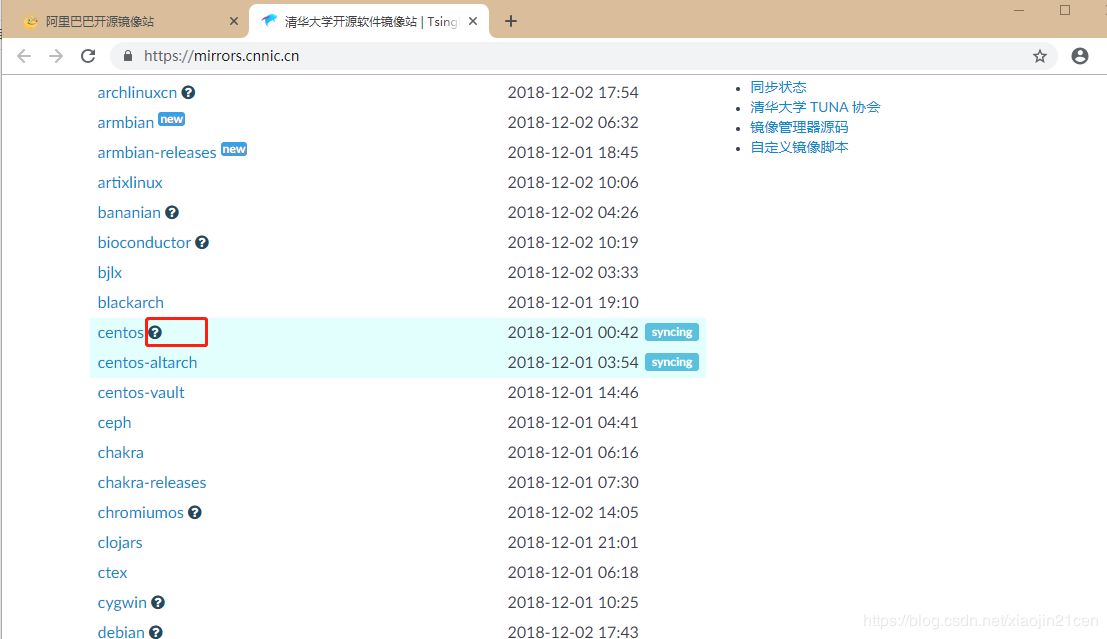This screenshot has width=1107, height=639.
Task: Open the user profile avatar icon
Action: tap(1079, 56)
